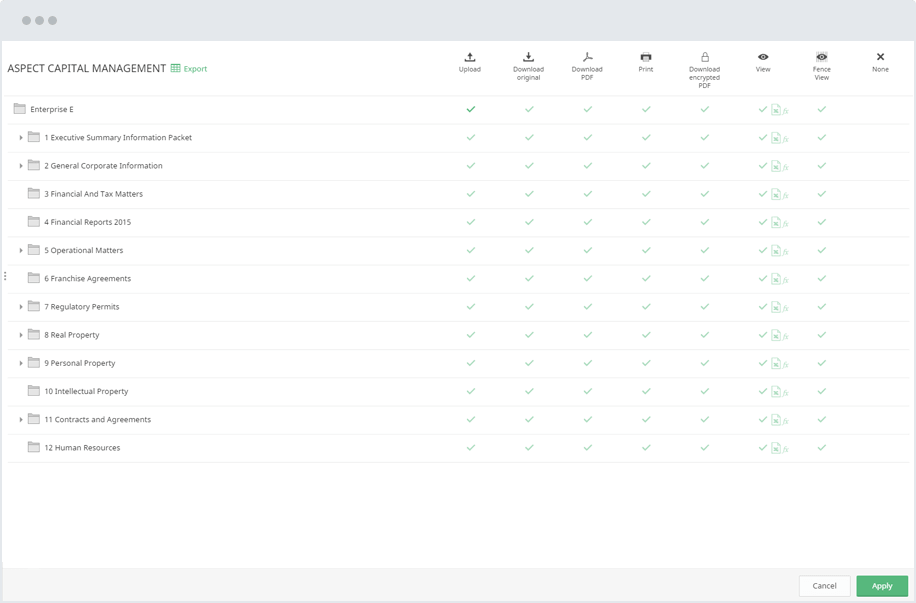Toggle Print checkmark for 8 Real Property
916x603 pixels.
[646, 335]
